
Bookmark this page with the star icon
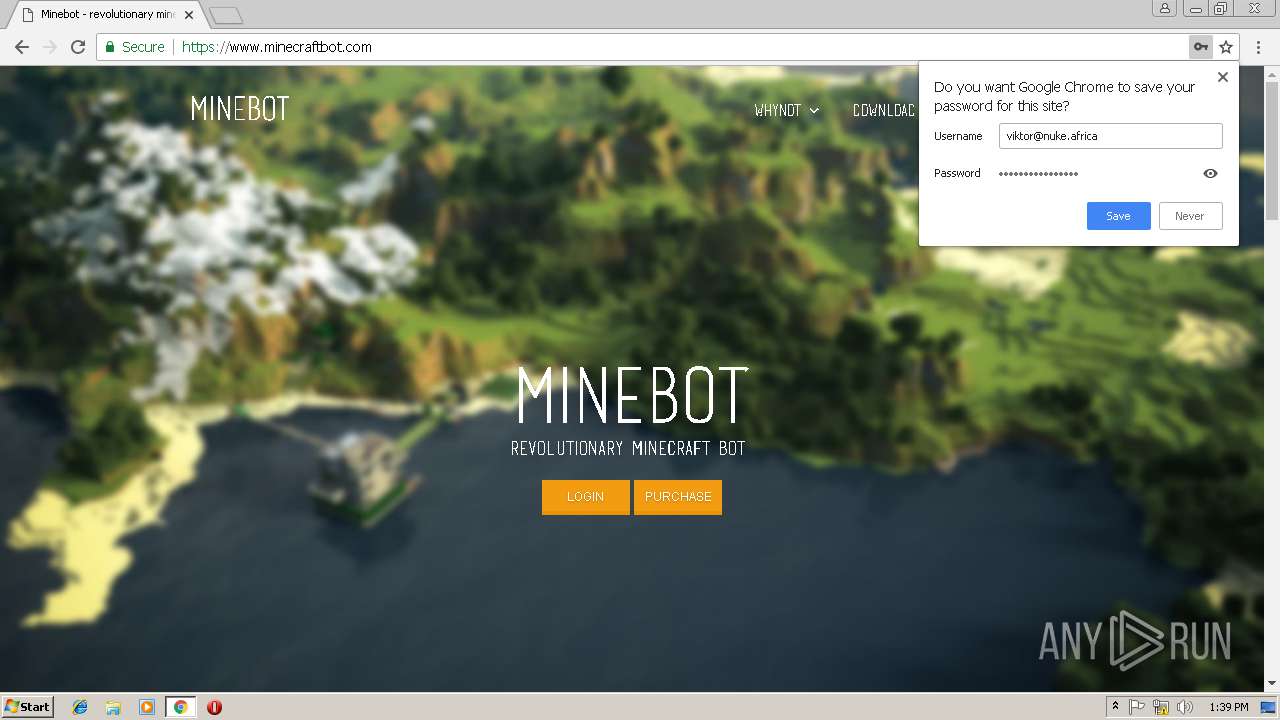click(x=1226, y=47)
